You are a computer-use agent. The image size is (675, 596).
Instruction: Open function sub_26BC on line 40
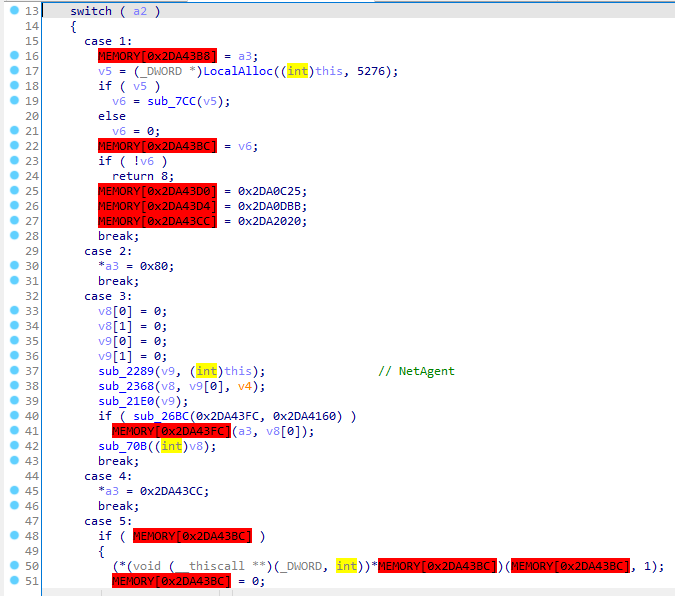pos(161,416)
